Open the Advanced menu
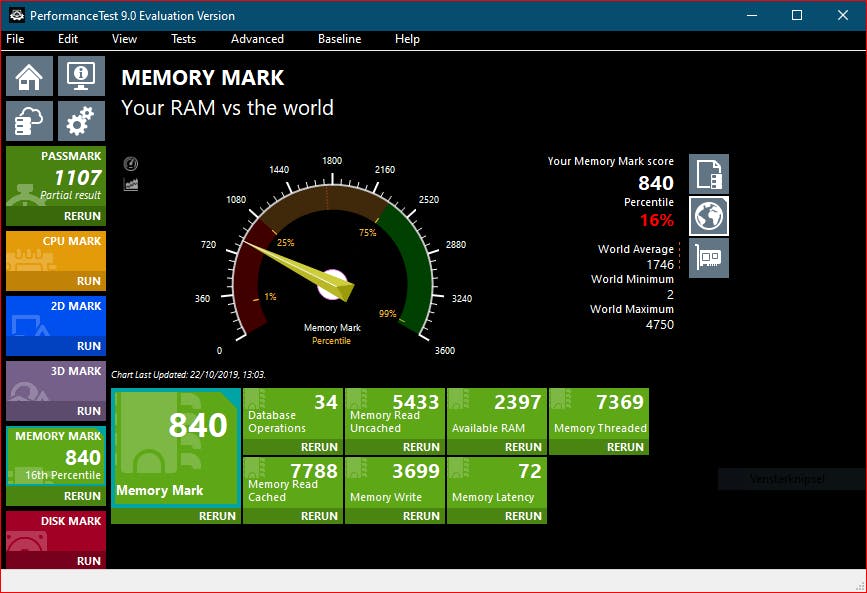Image resolution: width=867 pixels, height=593 pixels. [257, 39]
